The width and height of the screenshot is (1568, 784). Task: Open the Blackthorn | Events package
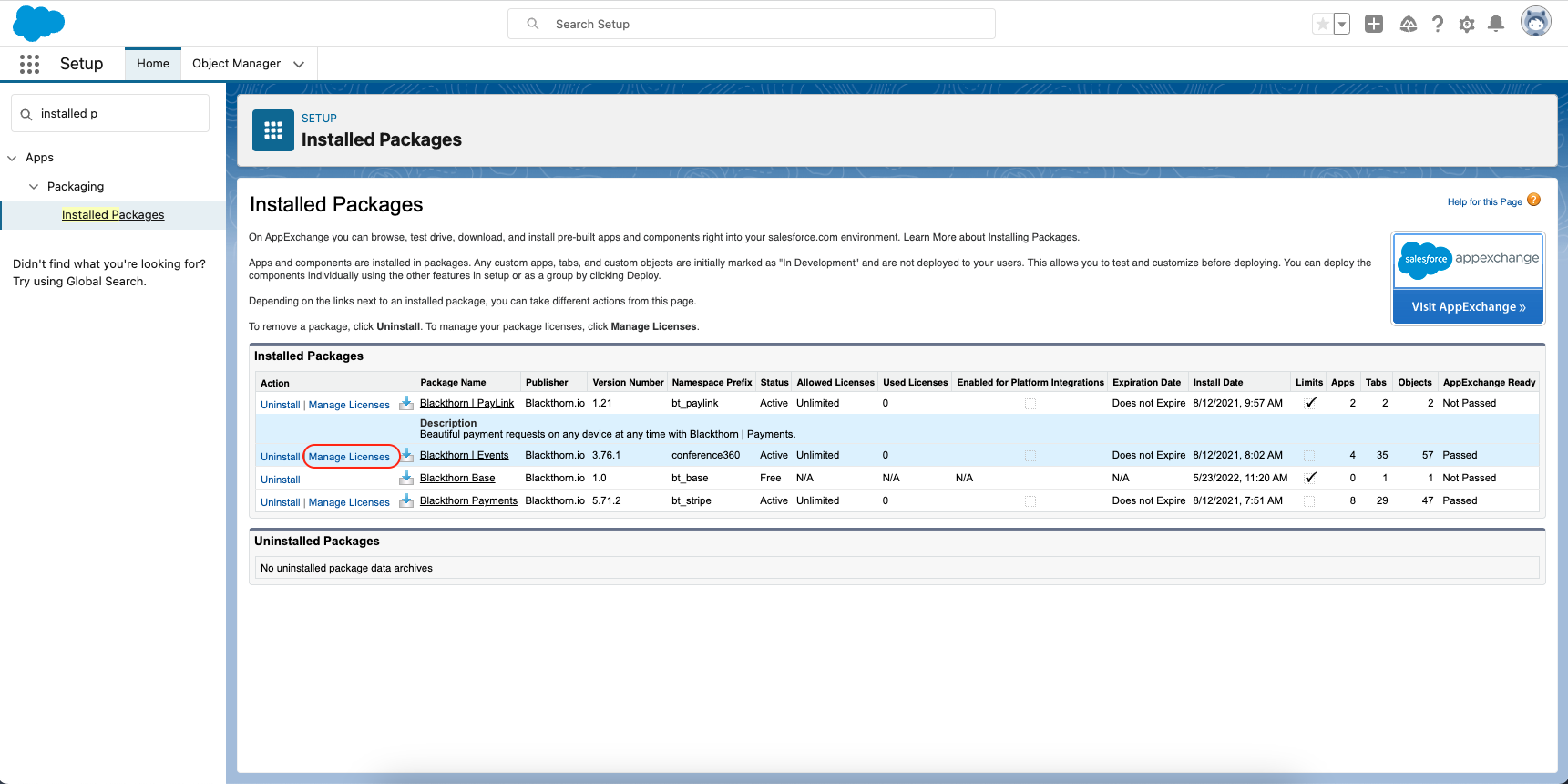tap(464, 455)
